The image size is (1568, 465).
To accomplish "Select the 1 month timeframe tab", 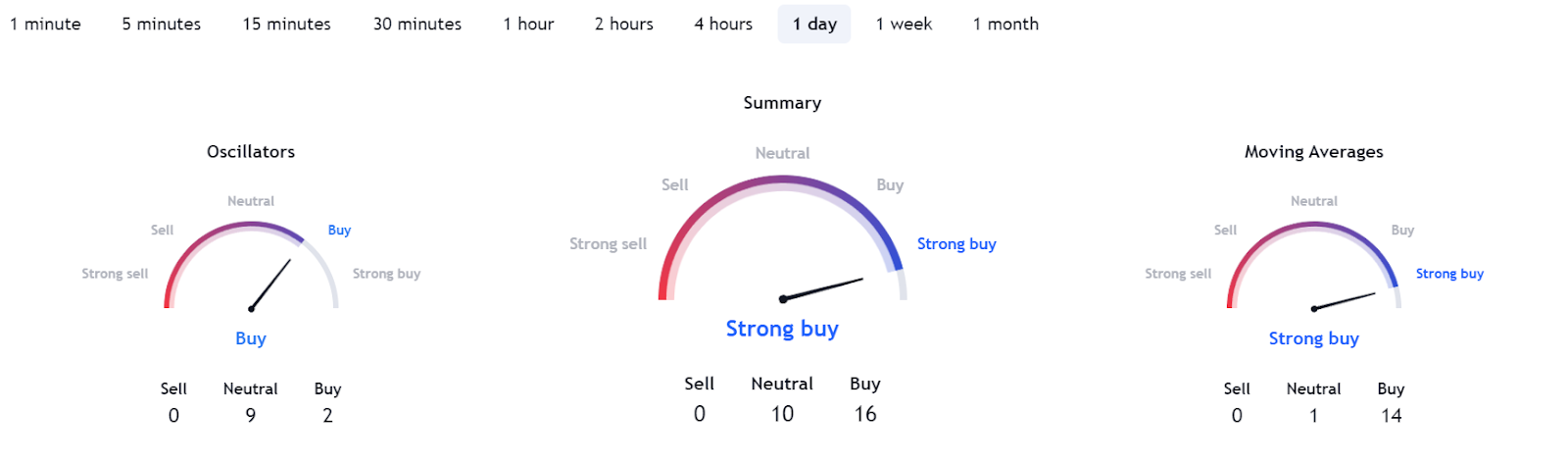I will coord(1005,24).
